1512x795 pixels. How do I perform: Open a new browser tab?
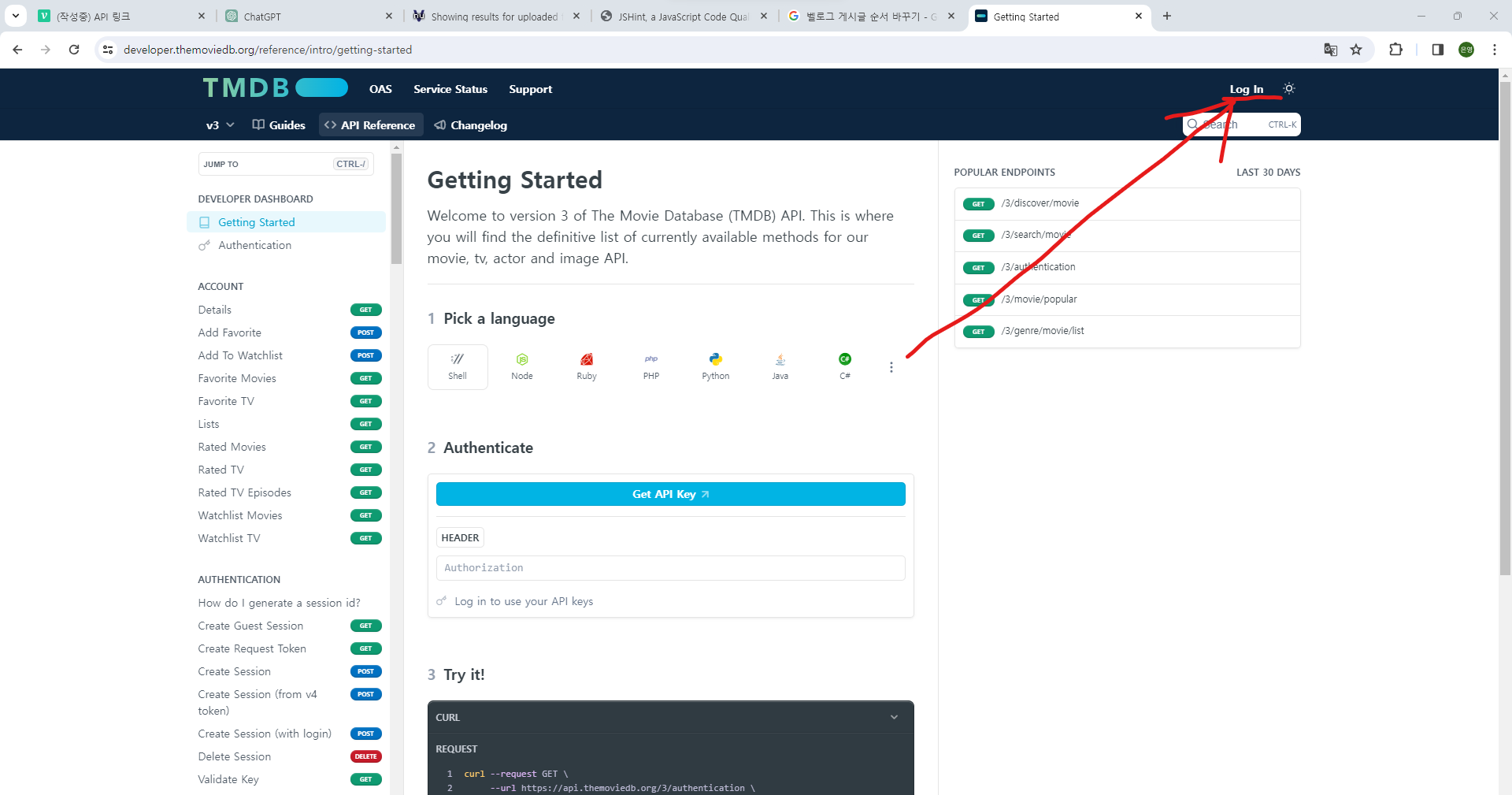click(1167, 16)
